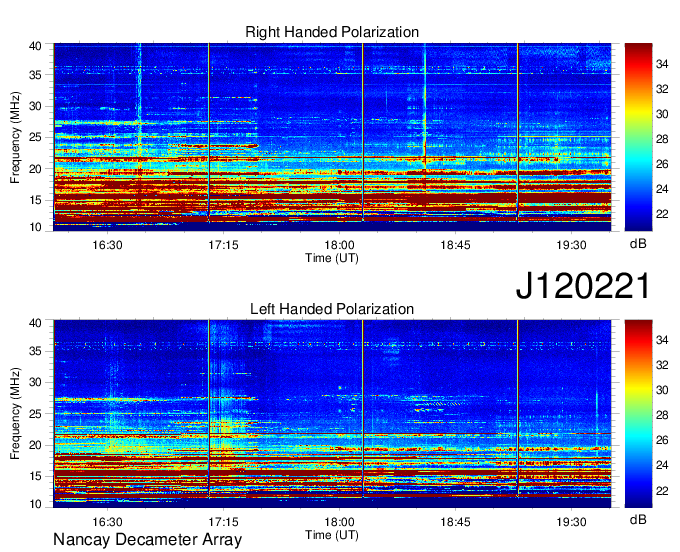Click the dB unit label under the bottom colorbar
This screenshot has height=552, width=680.
coord(638,520)
